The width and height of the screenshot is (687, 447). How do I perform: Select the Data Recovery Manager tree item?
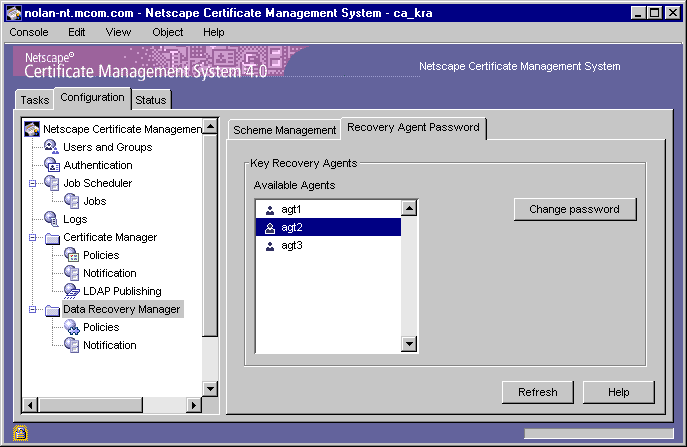click(x=122, y=309)
